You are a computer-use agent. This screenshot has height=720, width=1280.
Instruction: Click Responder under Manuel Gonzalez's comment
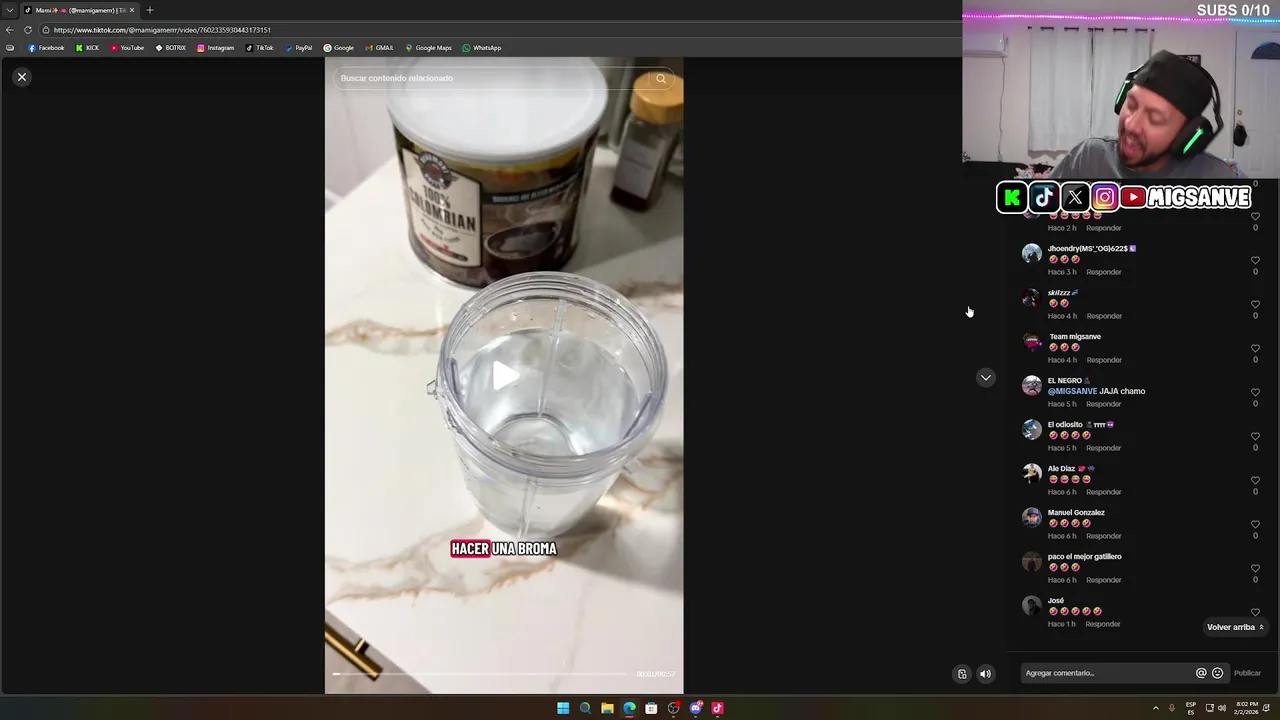point(1104,536)
